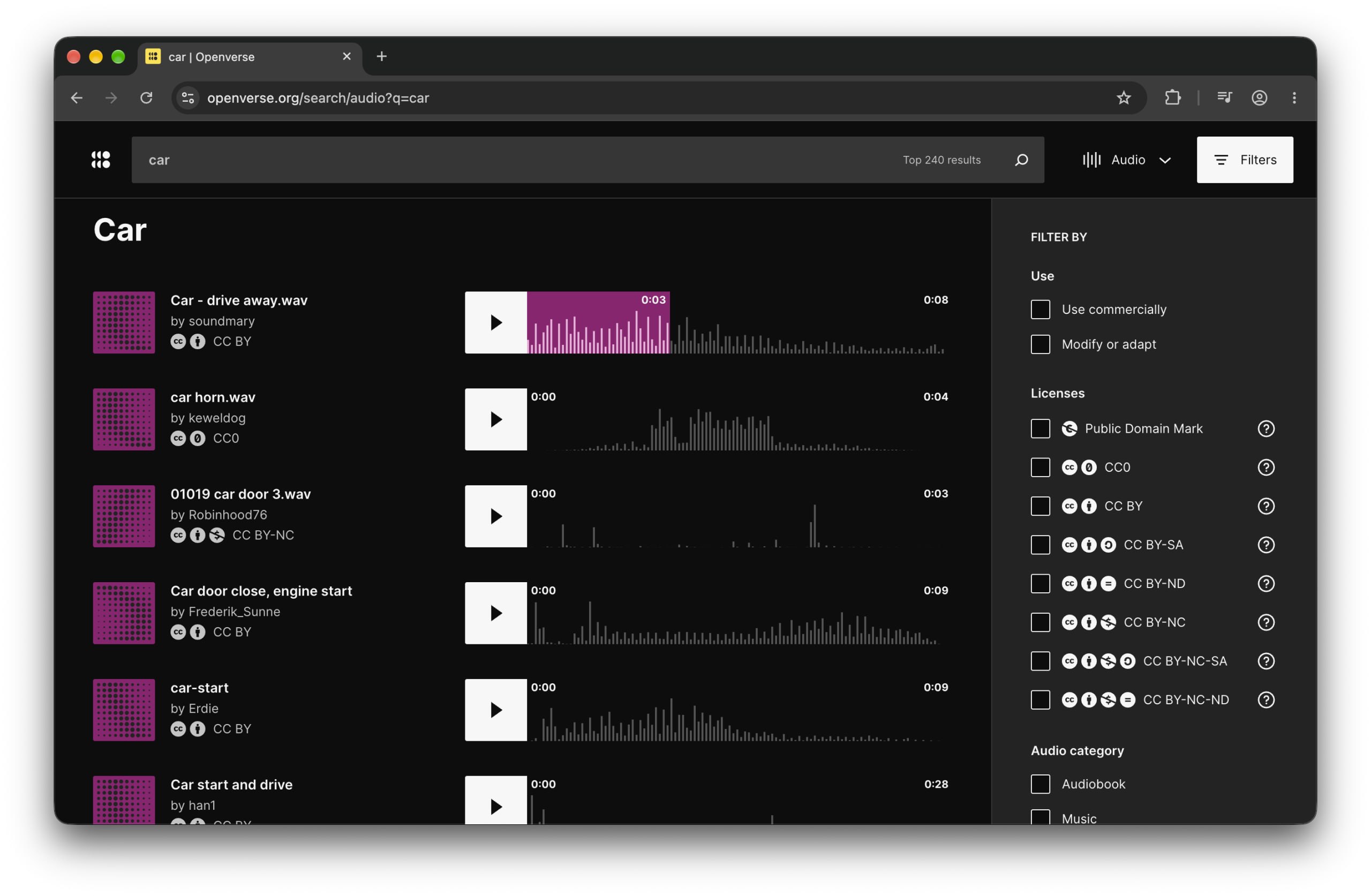Open the browser extensions puzzle icon

[x=1172, y=98]
